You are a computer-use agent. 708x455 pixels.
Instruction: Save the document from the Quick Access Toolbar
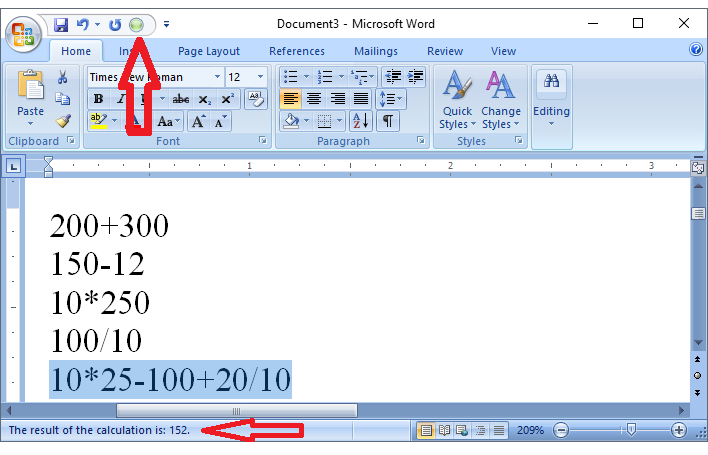(x=61, y=24)
